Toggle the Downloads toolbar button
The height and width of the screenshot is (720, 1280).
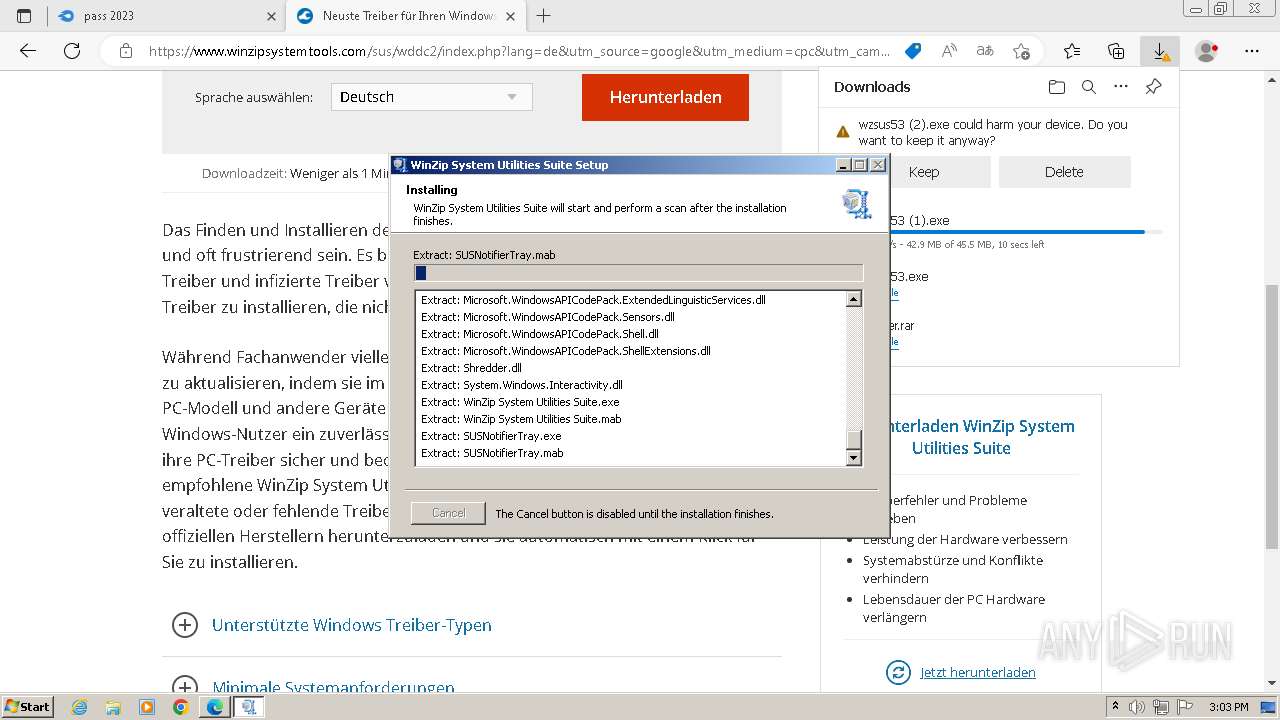coord(1160,51)
